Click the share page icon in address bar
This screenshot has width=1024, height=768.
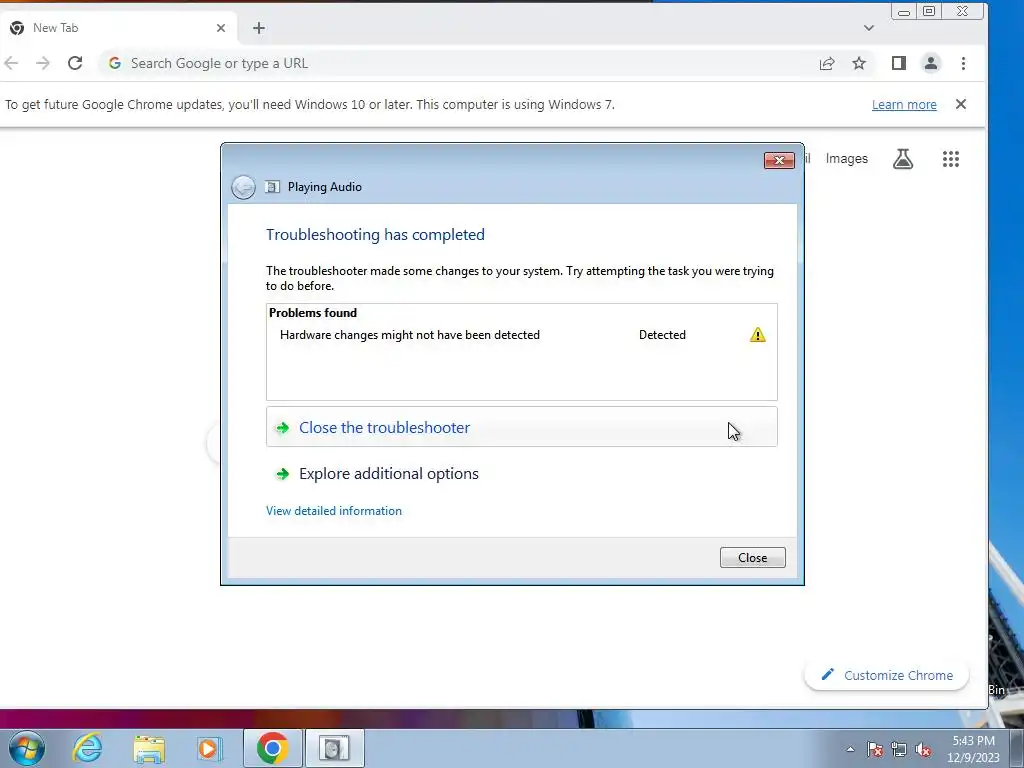[827, 63]
